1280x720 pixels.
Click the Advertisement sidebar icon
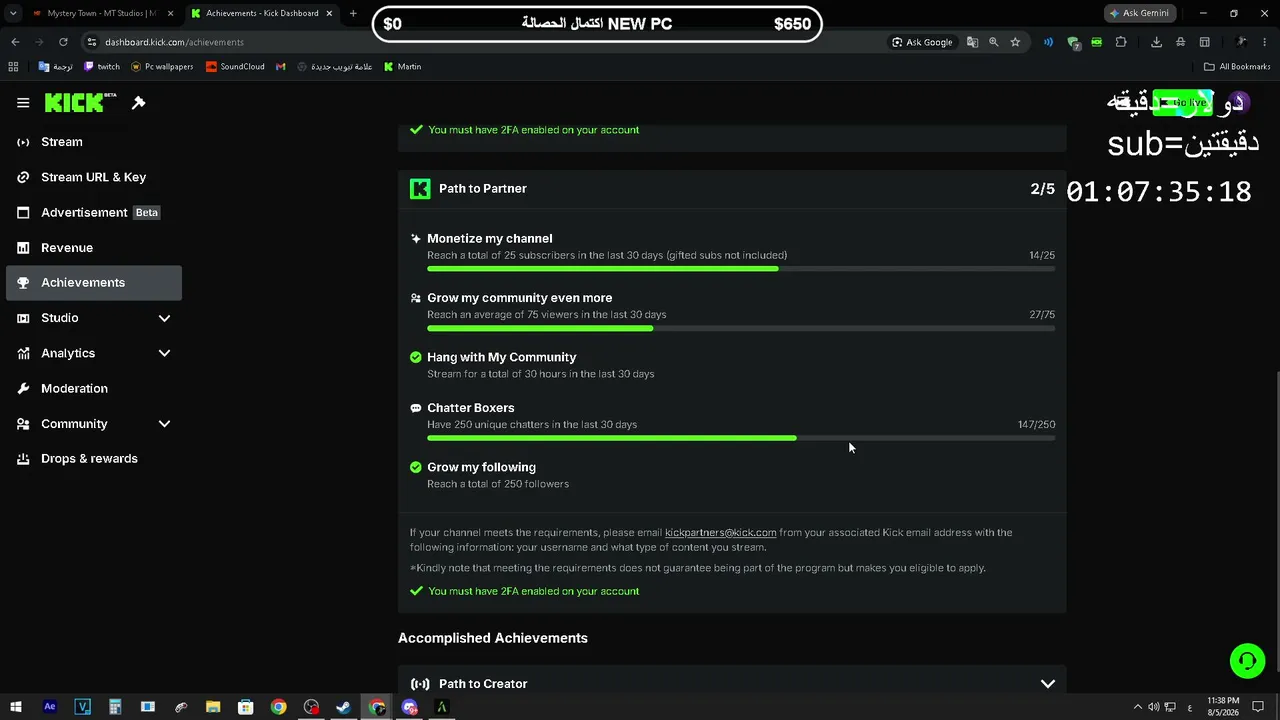[x=23, y=212]
